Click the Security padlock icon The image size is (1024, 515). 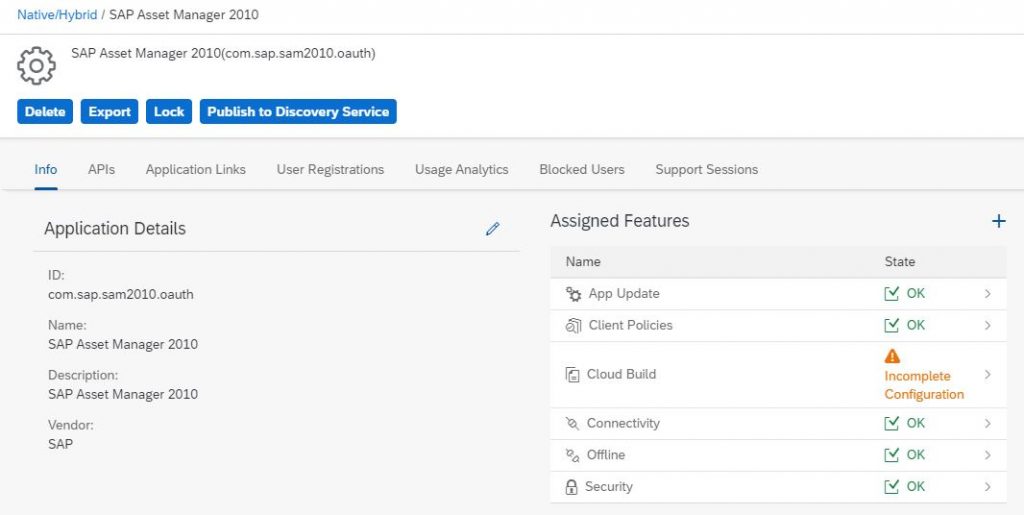(571, 487)
